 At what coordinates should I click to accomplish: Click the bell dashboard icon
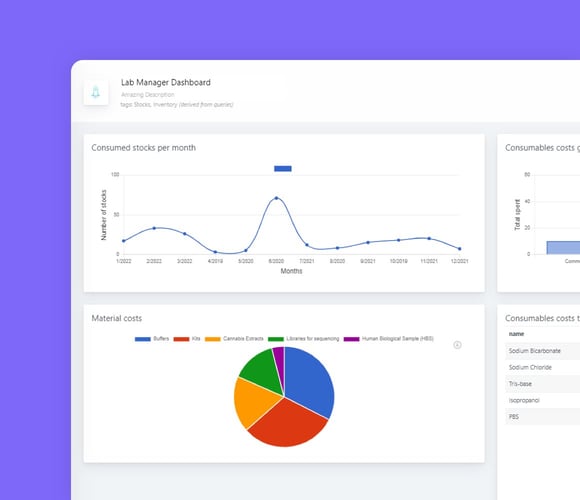point(96,92)
